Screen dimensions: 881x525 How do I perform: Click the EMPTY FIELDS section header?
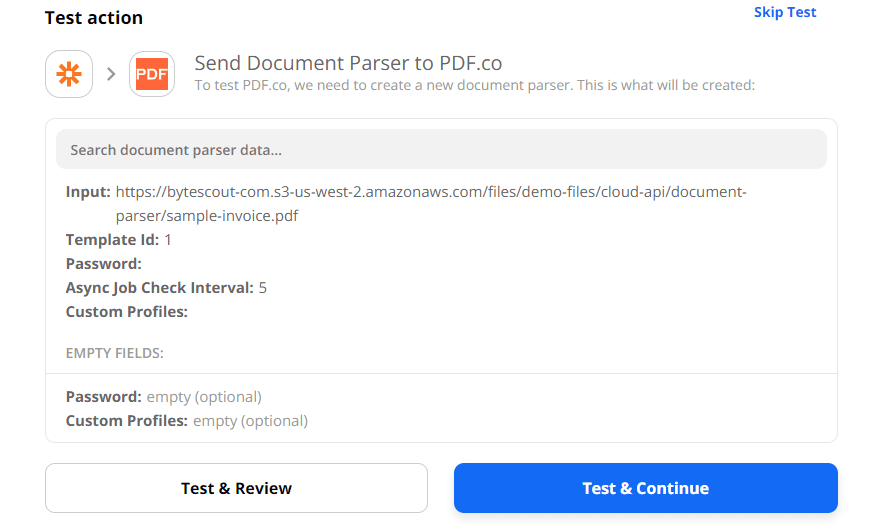(114, 353)
